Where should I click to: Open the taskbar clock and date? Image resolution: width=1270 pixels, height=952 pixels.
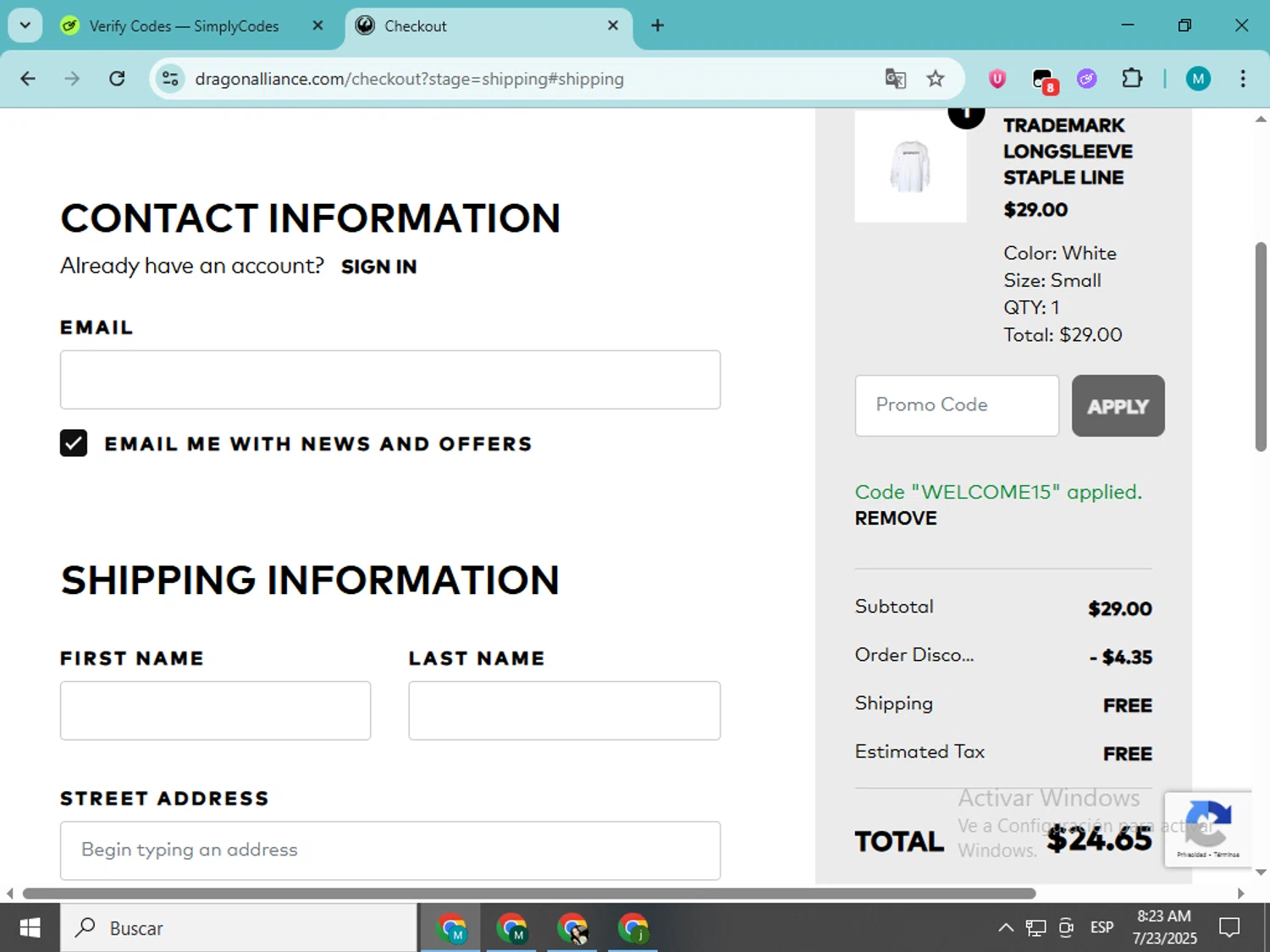pyautogui.click(x=1165, y=927)
